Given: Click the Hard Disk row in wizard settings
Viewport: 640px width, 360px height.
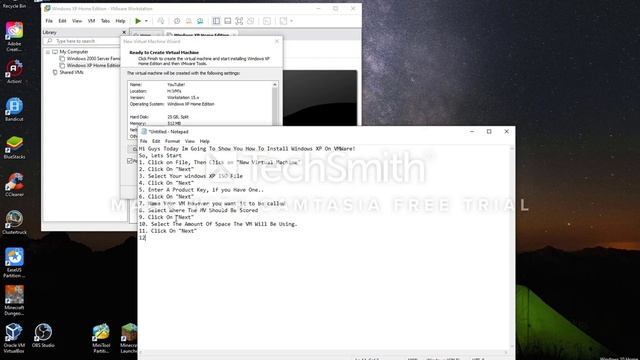Looking at the screenshot, I should click(200, 117).
